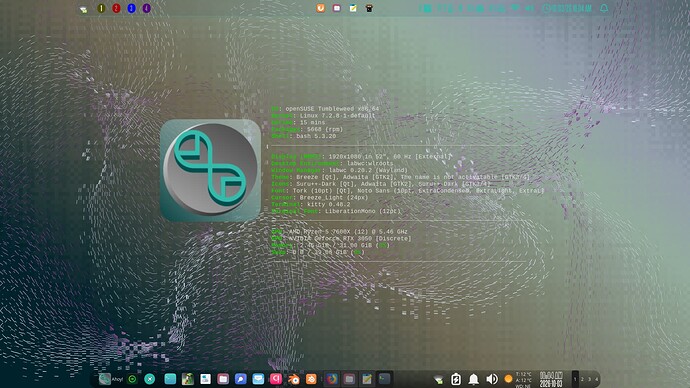The image size is (690, 388).
Task: Click the green circular play icon
Action: [x=132, y=379]
